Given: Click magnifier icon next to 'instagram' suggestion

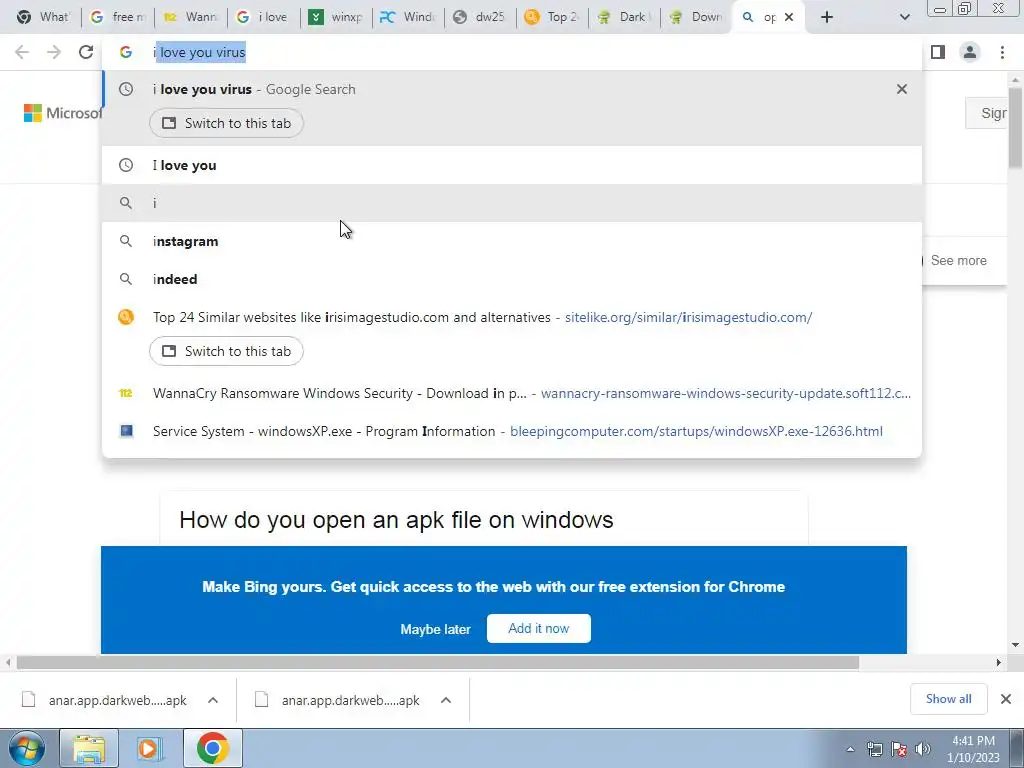Looking at the screenshot, I should click(x=125, y=241).
